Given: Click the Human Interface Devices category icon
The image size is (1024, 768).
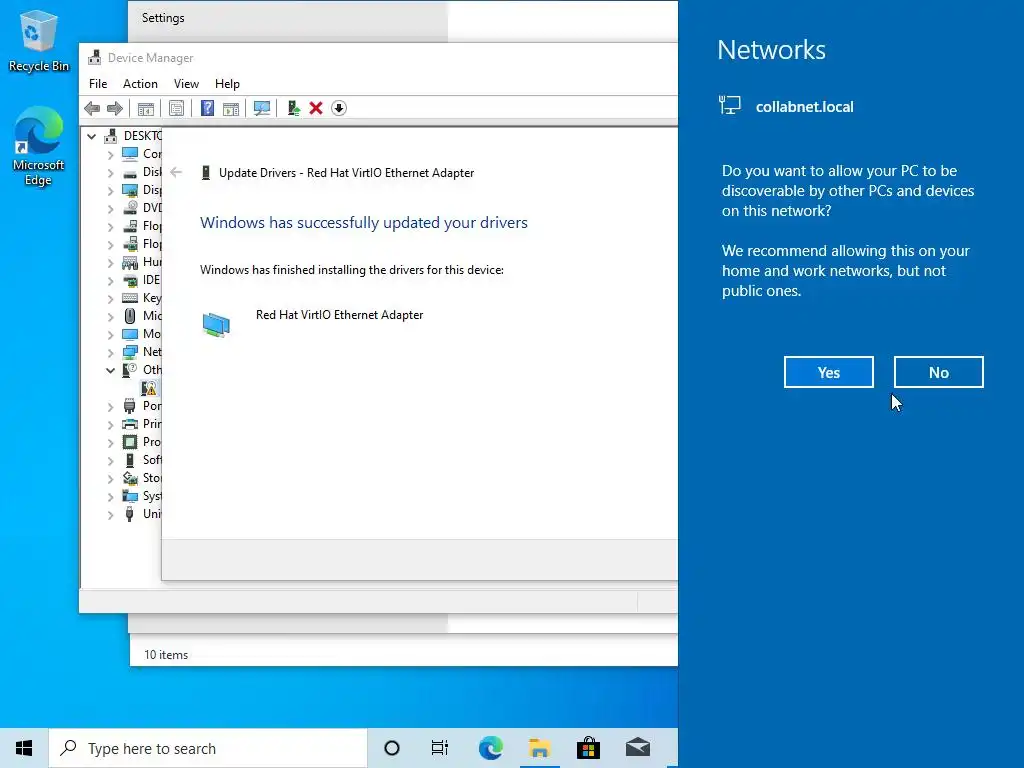Looking at the screenshot, I should 131,262.
